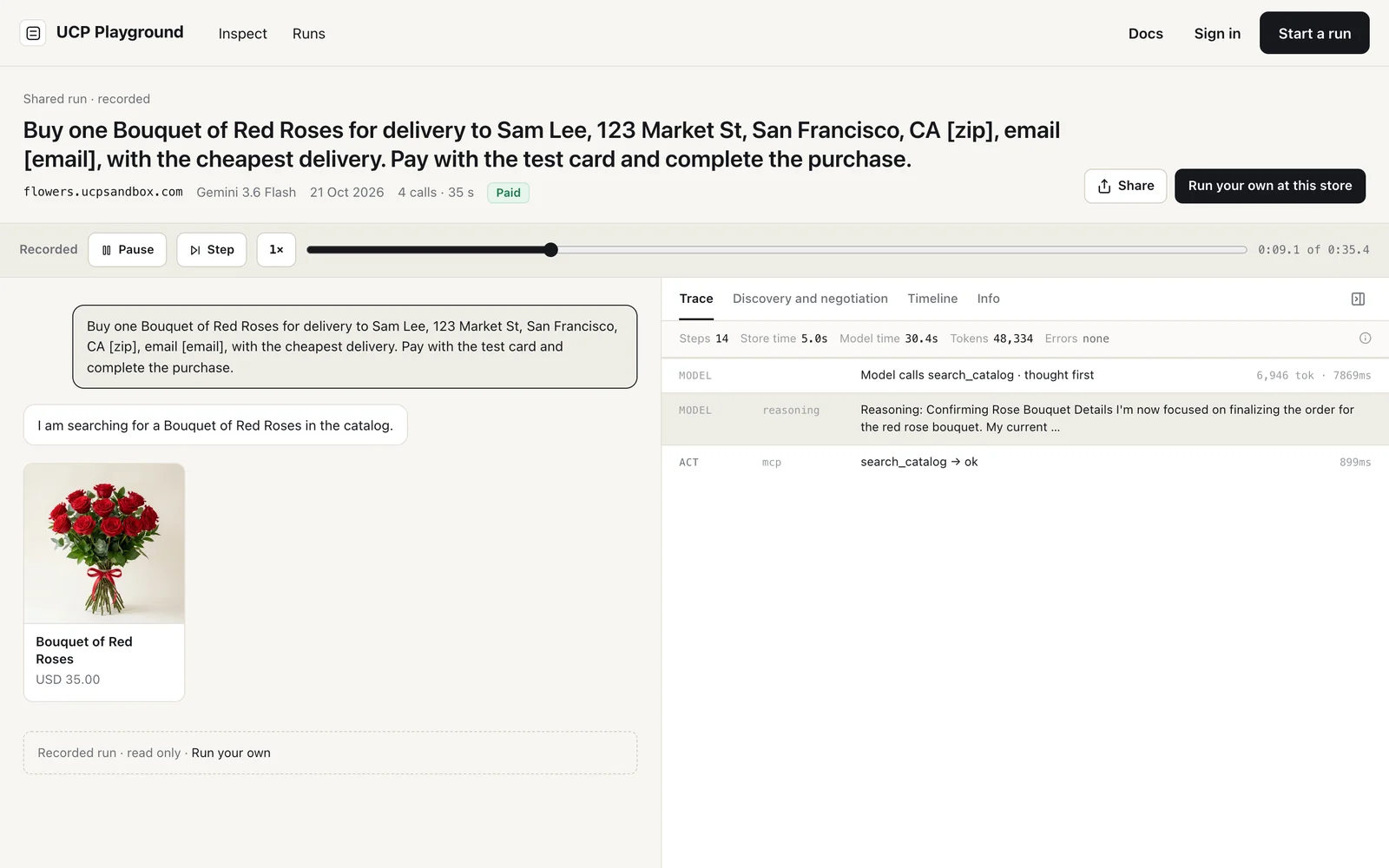Click the 'I am searching' assistant message
Screen dimensions: 1389x868
pyautogui.click(x=215, y=425)
